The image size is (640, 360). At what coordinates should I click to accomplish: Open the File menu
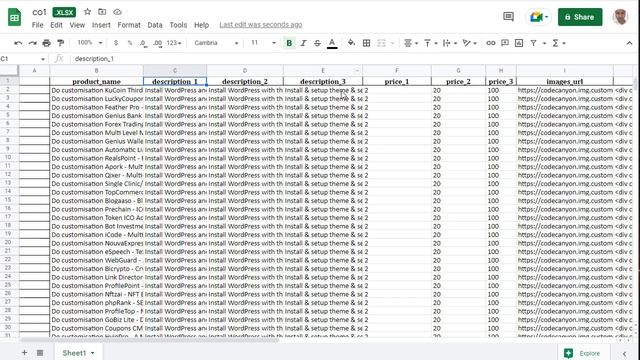[38, 25]
